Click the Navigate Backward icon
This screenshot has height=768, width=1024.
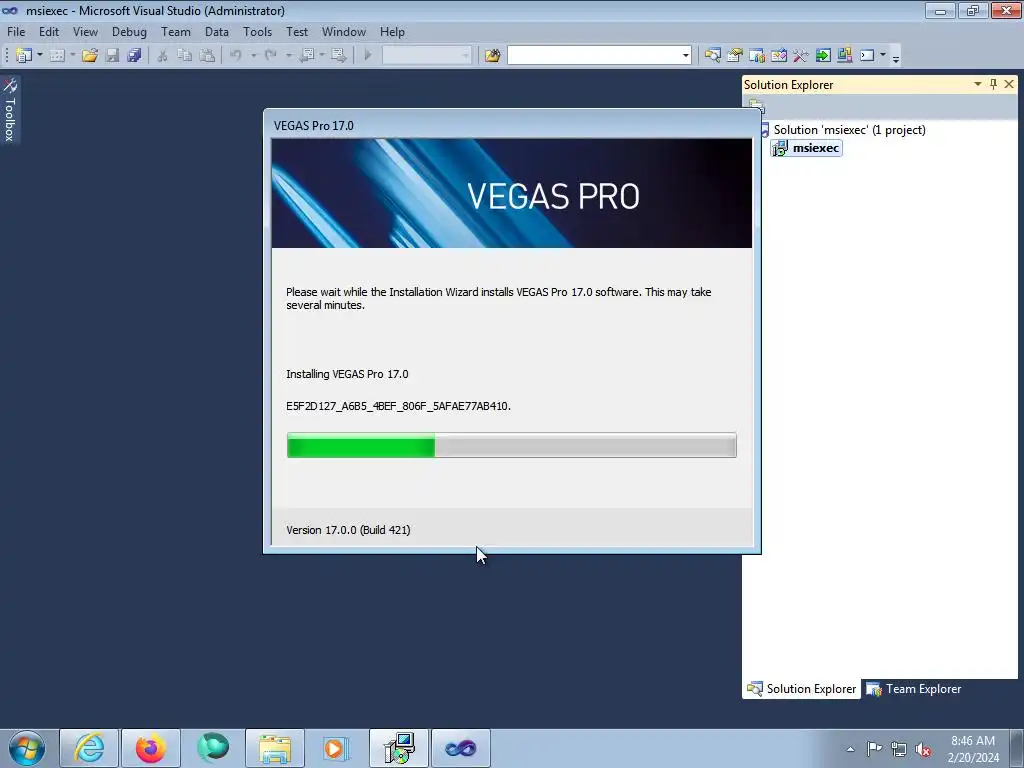pos(306,56)
